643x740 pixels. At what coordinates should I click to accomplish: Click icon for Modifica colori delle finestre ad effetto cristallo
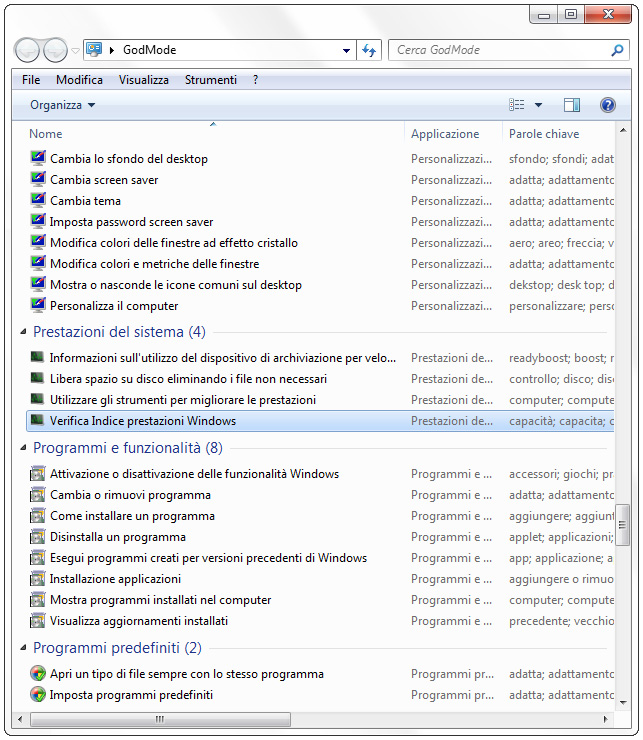click(38, 242)
